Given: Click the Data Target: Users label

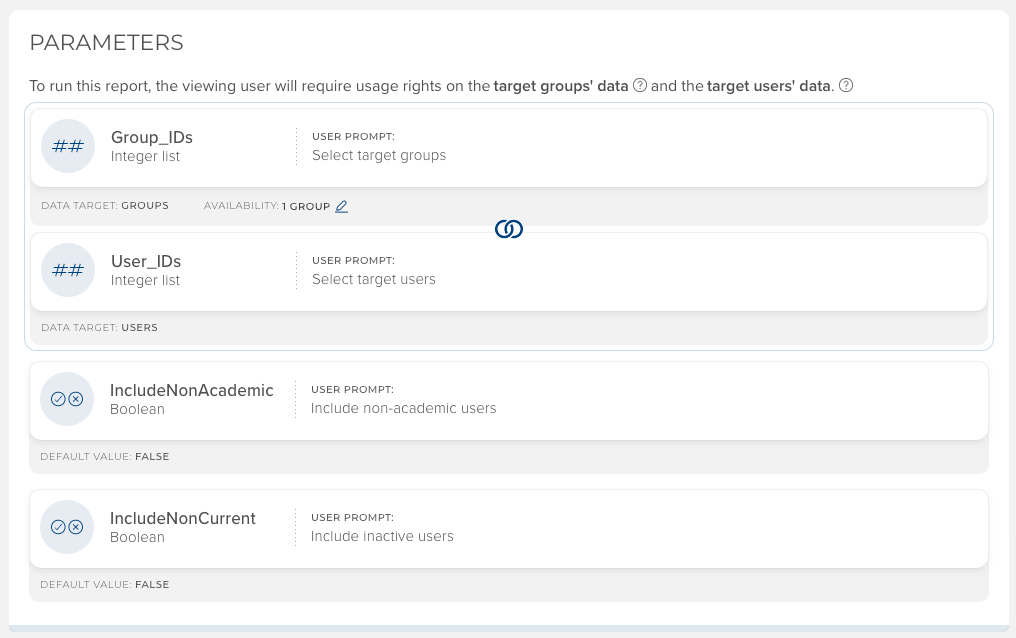Looking at the screenshot, I should pos(99,327).
